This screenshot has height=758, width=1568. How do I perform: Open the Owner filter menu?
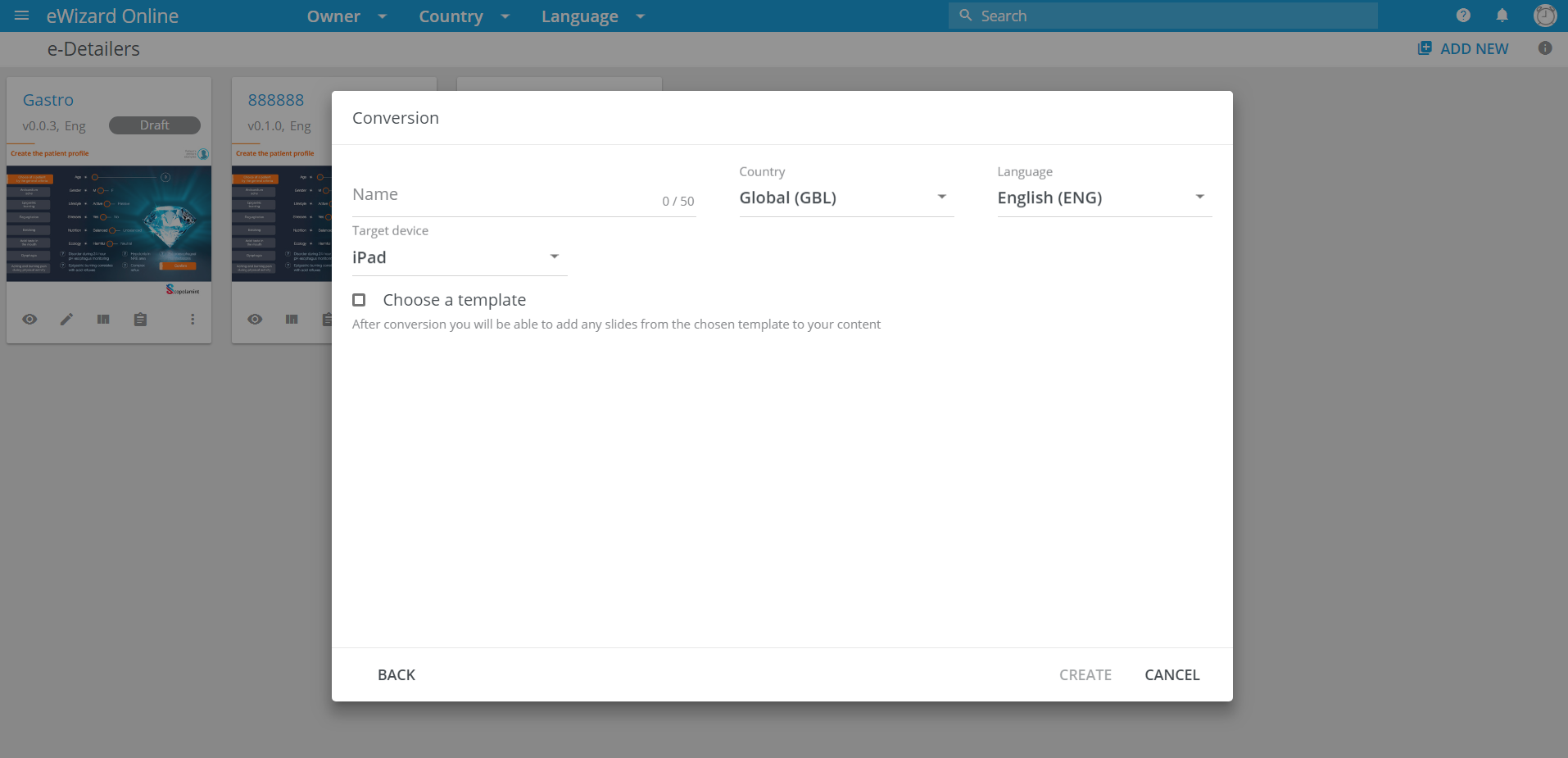tap(347, 16)
